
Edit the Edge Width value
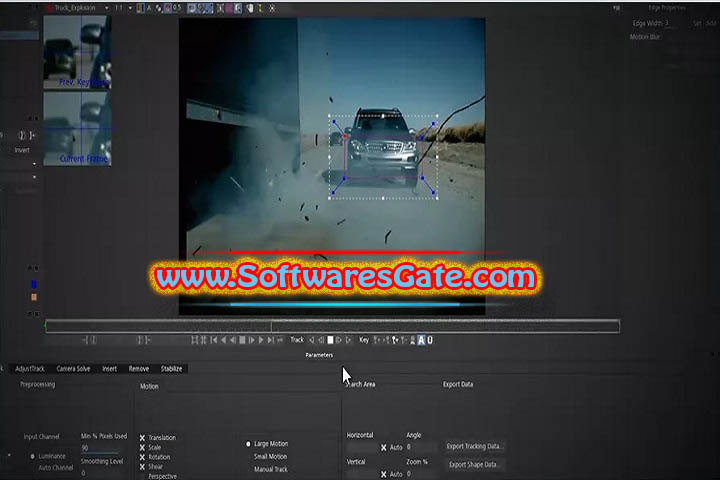pyautogui.click(x=670, y=23)
